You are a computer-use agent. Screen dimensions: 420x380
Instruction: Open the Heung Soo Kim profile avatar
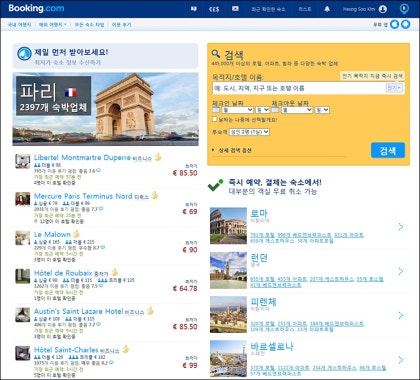[383, 9]
